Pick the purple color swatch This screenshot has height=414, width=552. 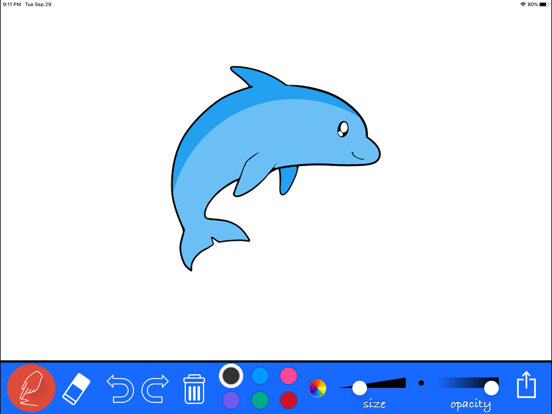(231, 401)
